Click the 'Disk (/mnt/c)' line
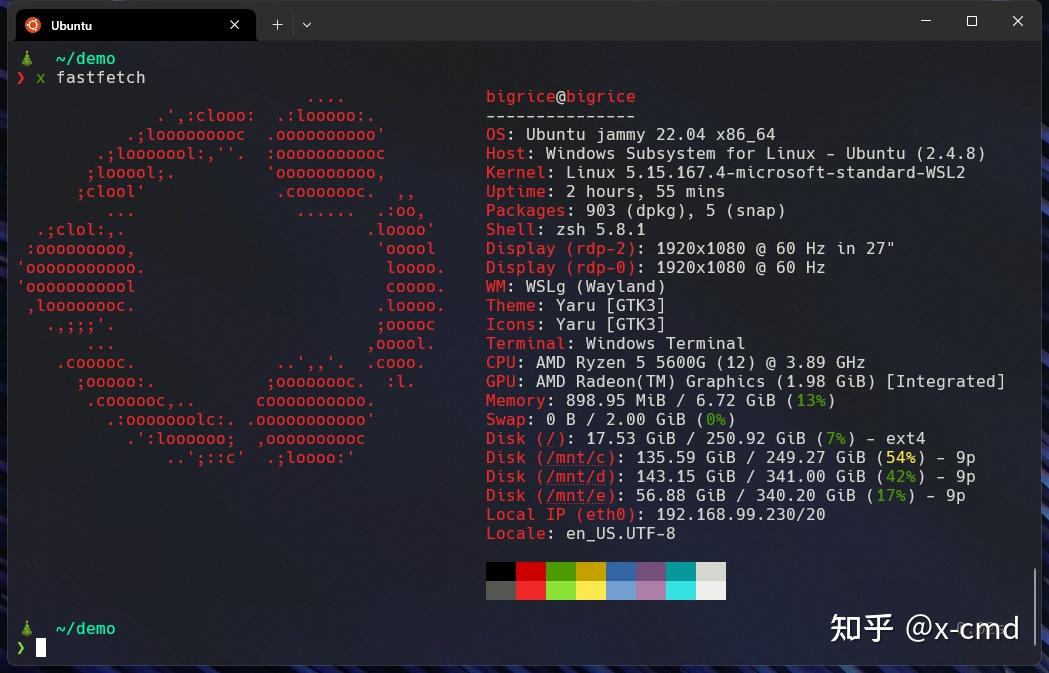Image resolution: width=1049 pixels, height=673 pixels. tap(730, 458)
